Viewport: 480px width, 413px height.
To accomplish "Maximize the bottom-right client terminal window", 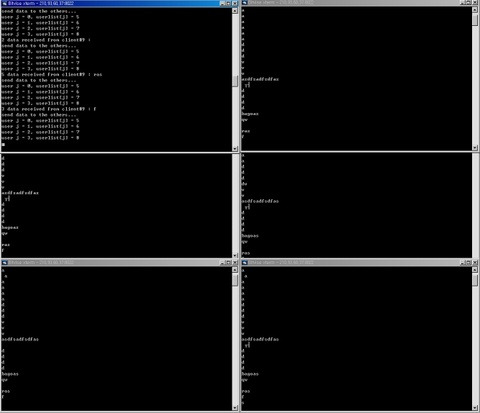I will 469,262.
